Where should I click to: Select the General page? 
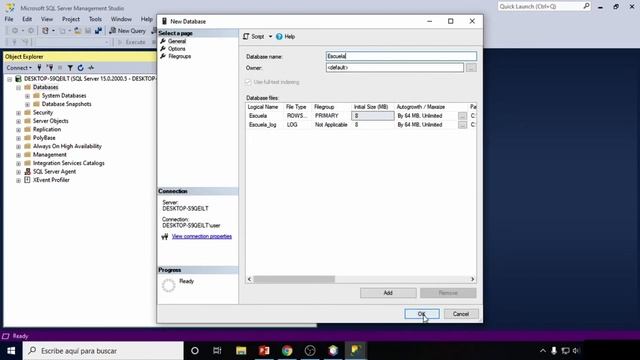pyautogui.click(x=177, y=41)
